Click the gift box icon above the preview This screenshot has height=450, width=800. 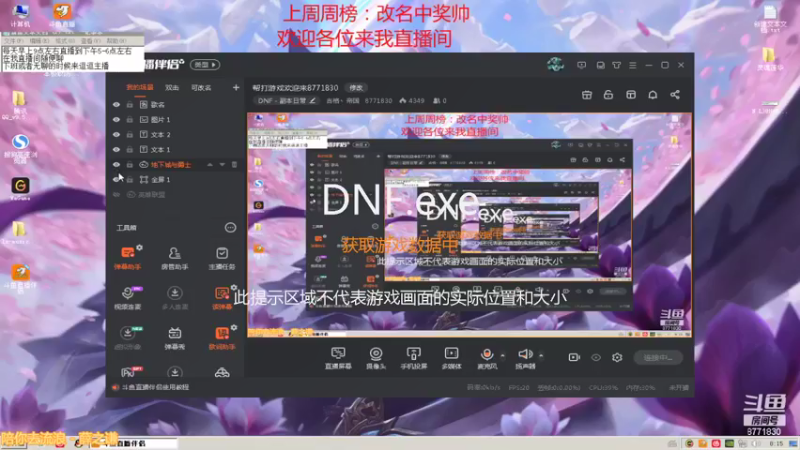coord(587,95)
